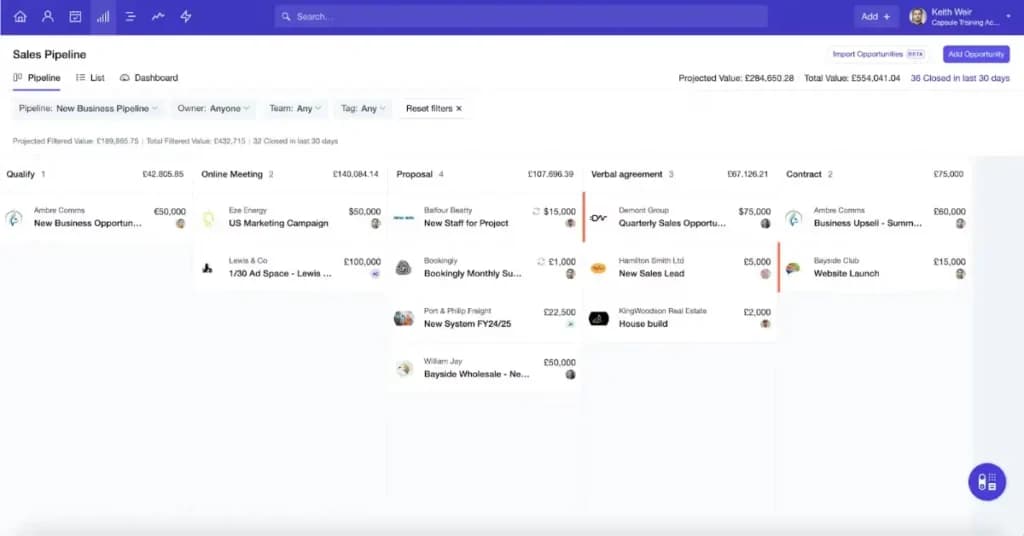Image resolution: width=1024 pixels, height=536 pixels.
Task: Switch to the Pipeline view tab
Action: [37, 78]
